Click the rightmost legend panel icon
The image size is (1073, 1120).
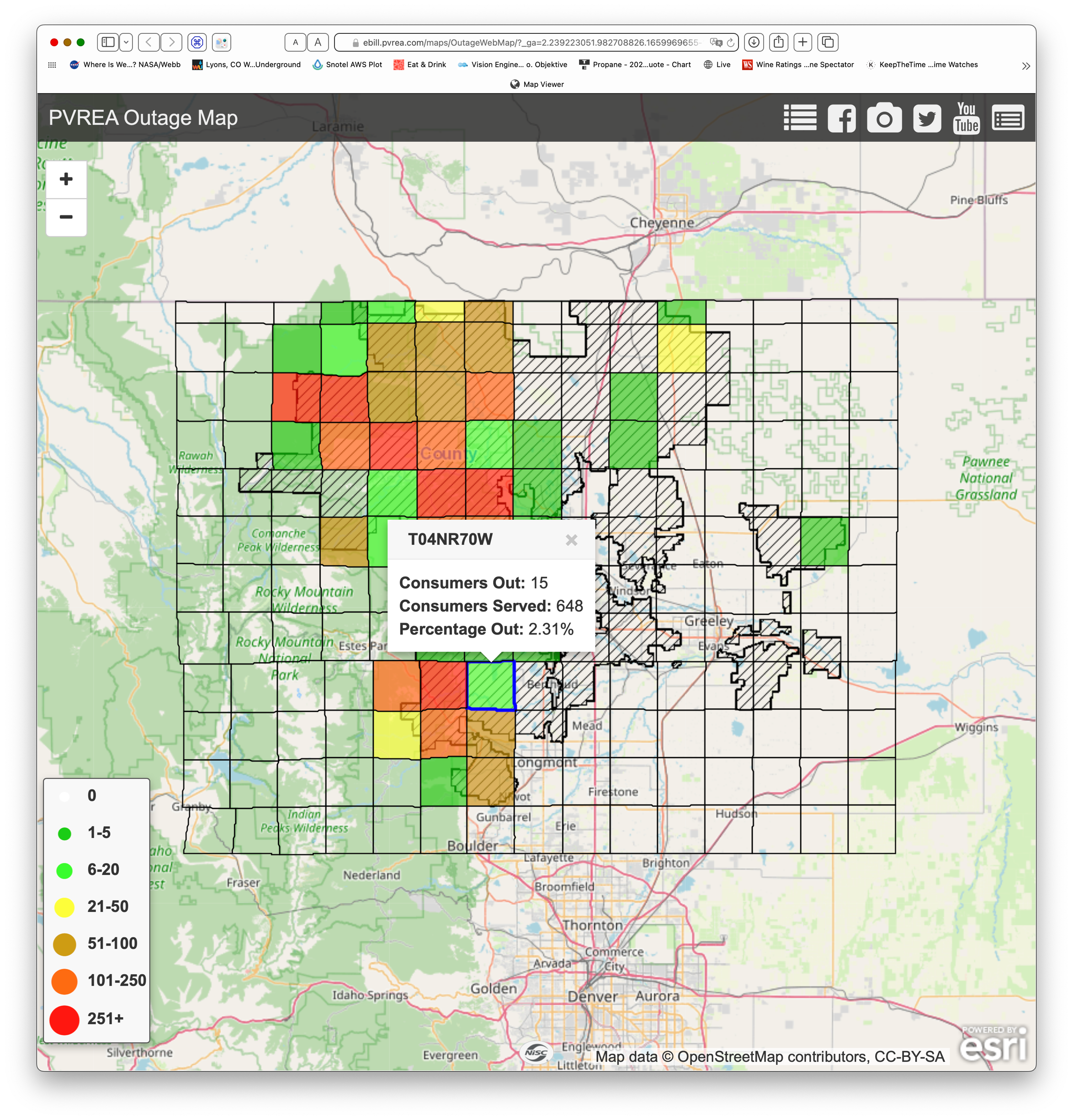tap(1008, 118)
